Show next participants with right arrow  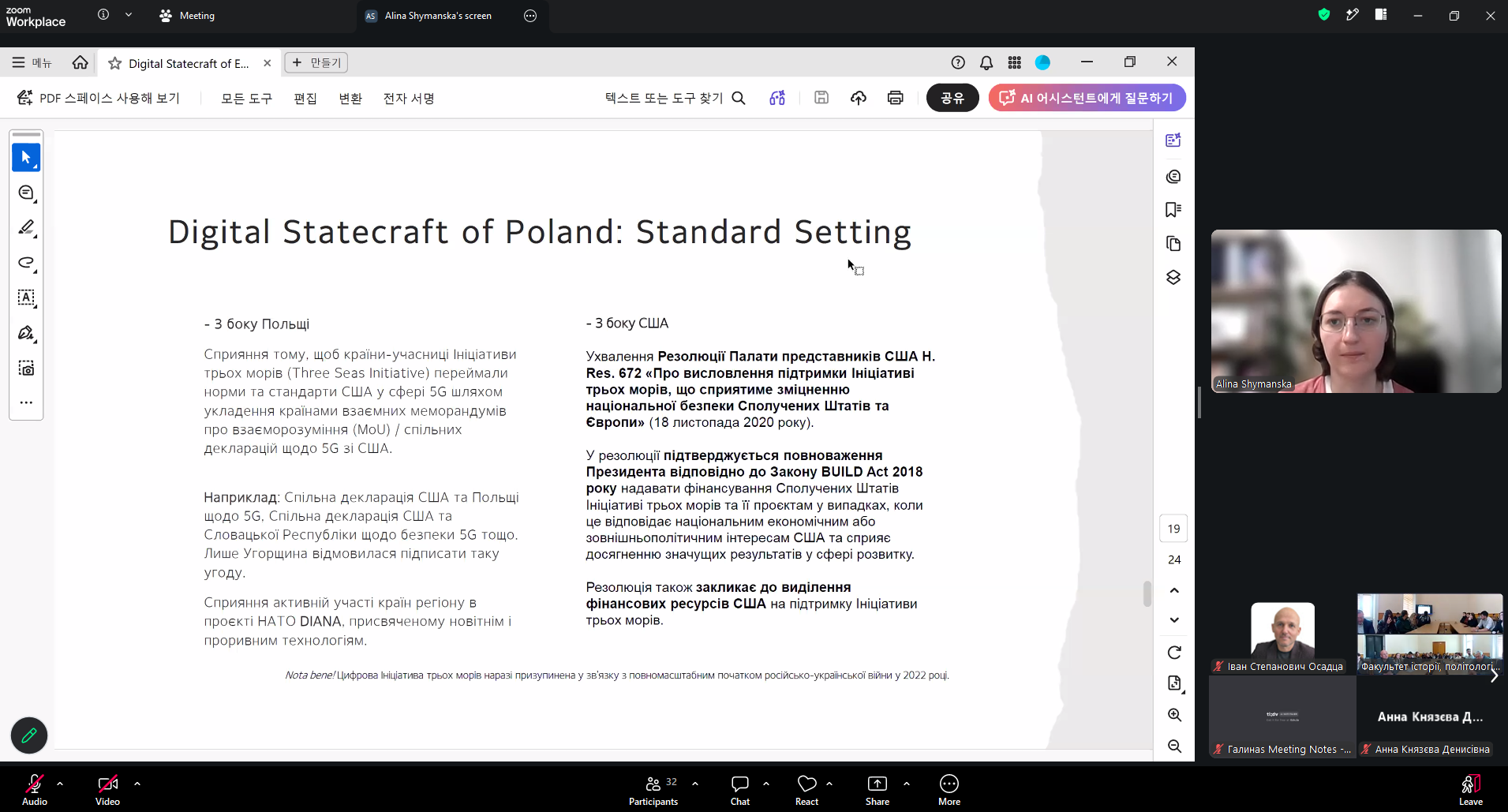click(x=1494, y=675)
